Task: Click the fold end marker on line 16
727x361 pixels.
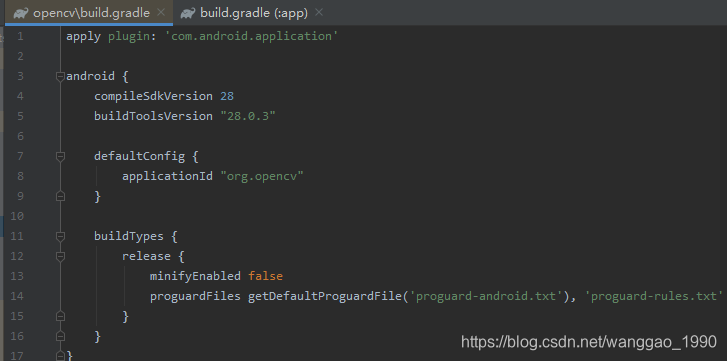Action: (x=60, y=336)
